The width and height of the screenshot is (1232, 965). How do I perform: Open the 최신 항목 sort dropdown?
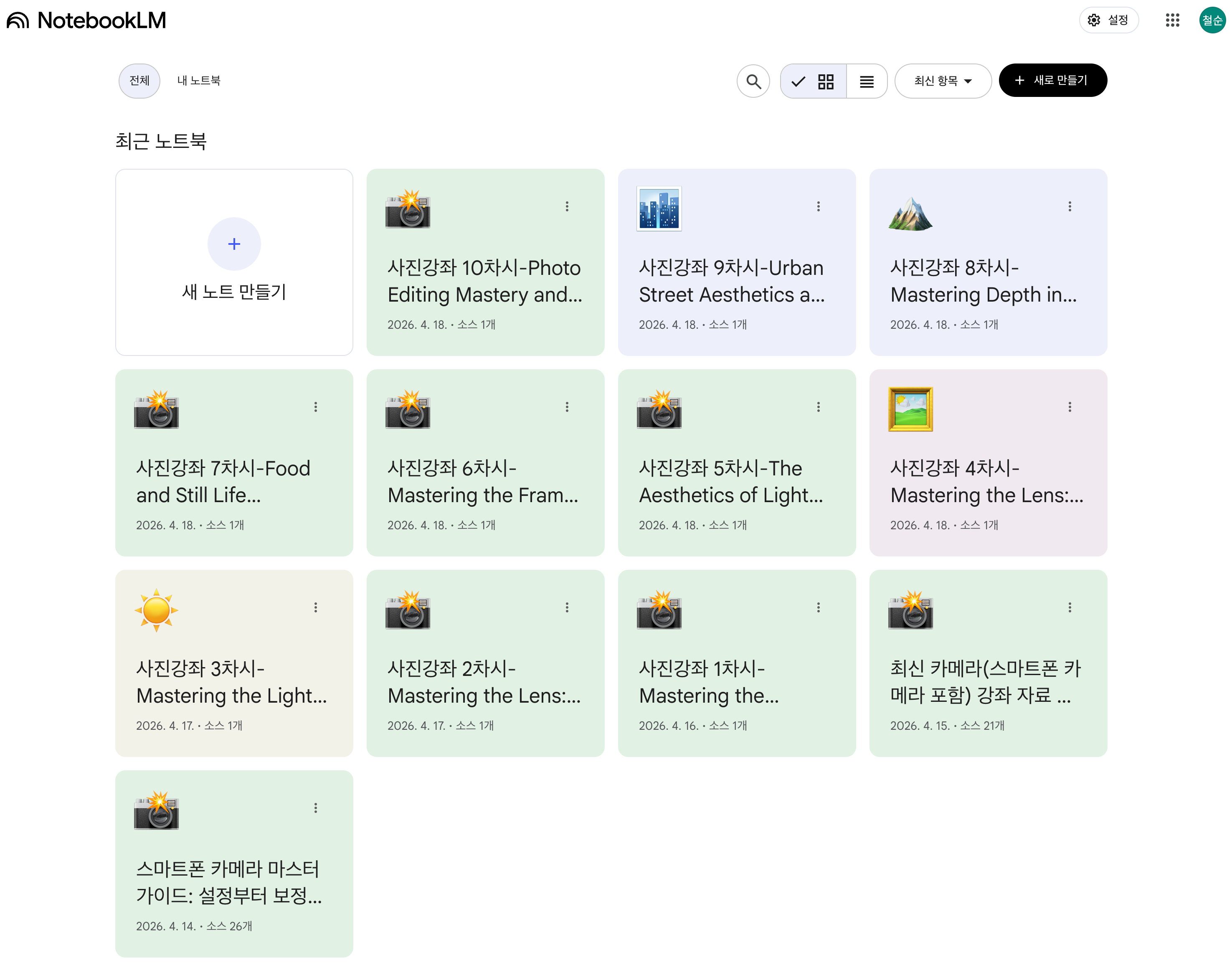(x=942, y=81)
